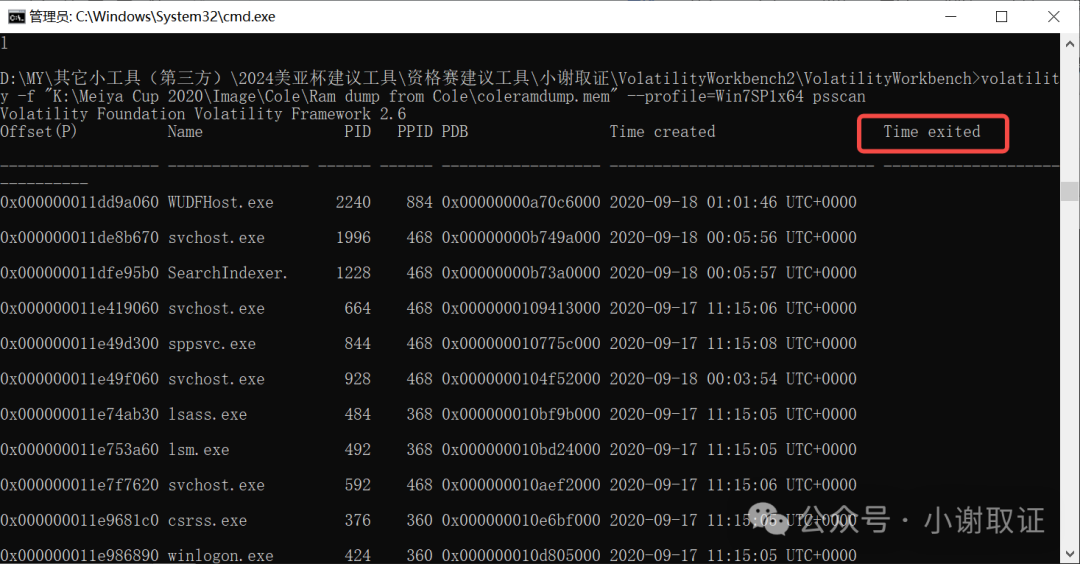Click PDB value '0x000000010d805000'
This screenshot has width=1080, height=564.
[521, 555]
